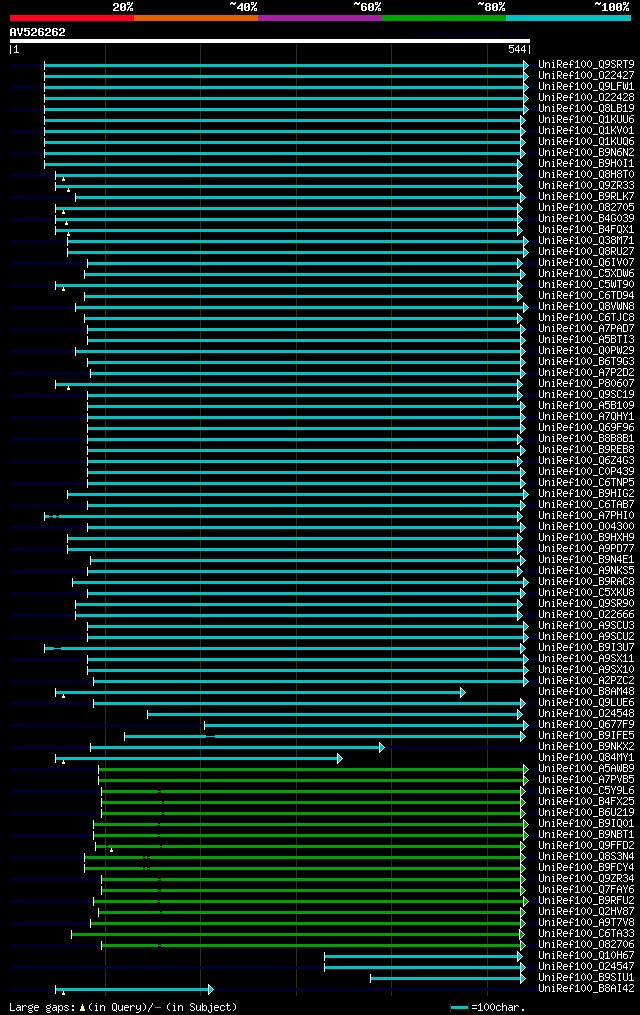
Task: Select the UniRef100_B9REB8 label
Action: pos(586,450)
